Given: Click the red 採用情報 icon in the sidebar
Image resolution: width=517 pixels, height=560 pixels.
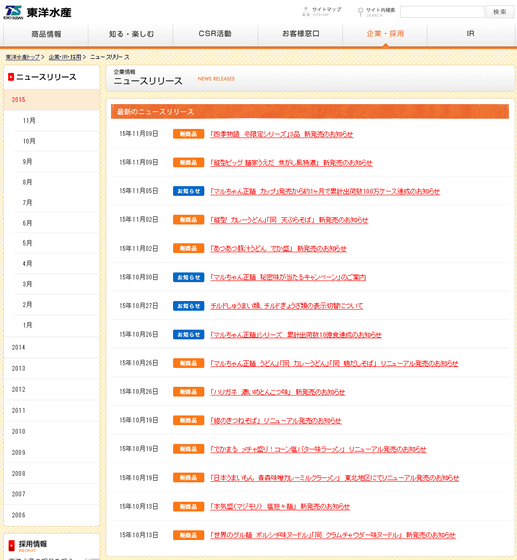Looking at the screenshot, I should pos(11,545).
